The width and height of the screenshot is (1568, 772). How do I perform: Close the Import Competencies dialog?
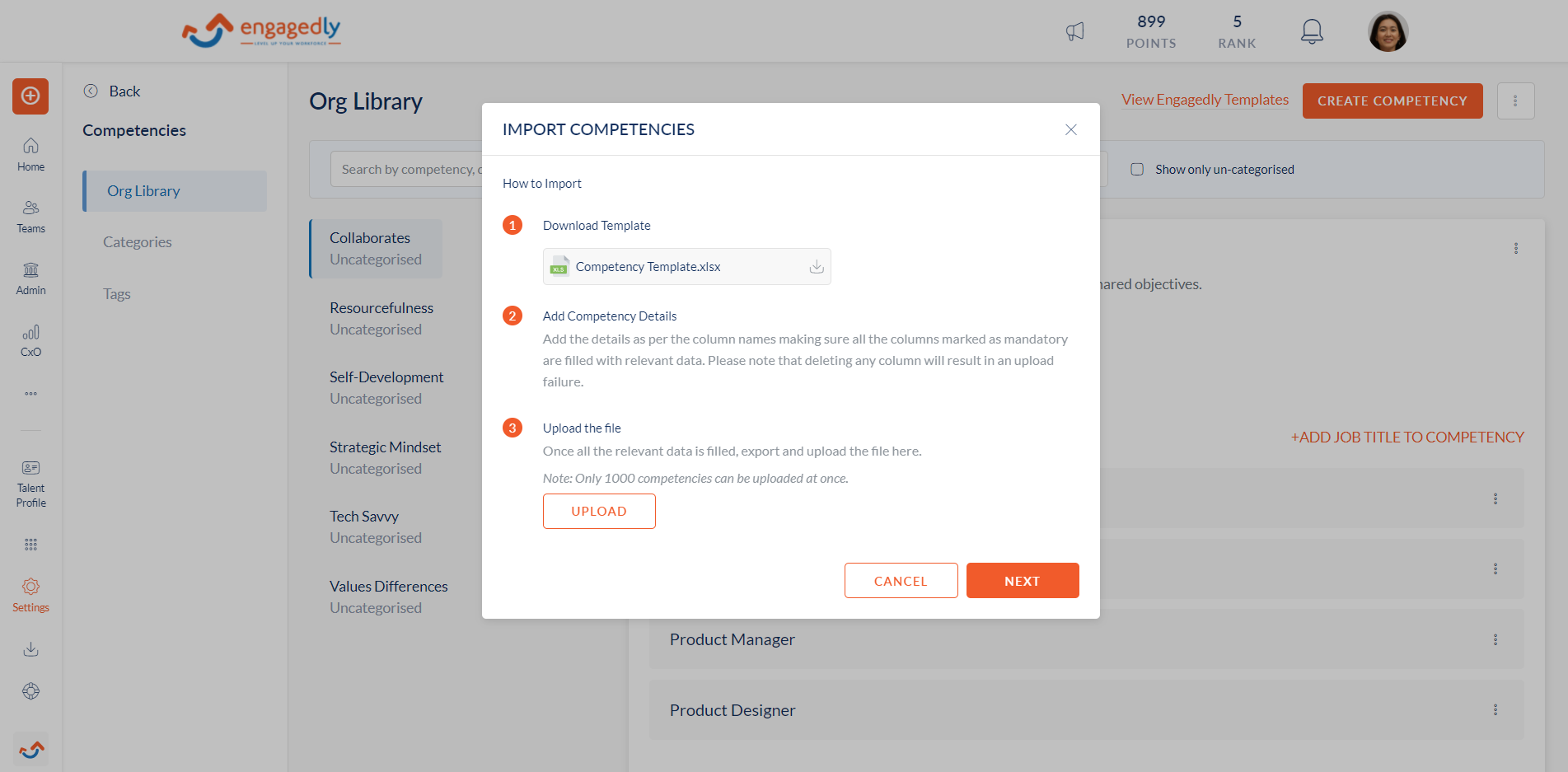click(1071, 129)
